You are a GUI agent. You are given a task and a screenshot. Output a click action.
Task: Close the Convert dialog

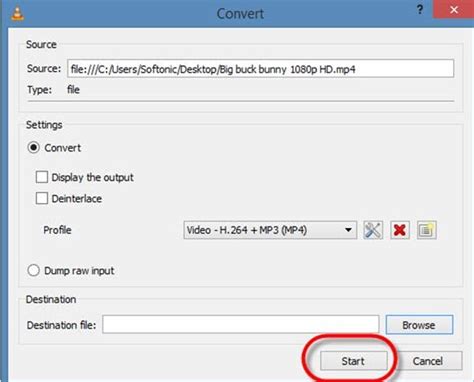tap(453, 10)
